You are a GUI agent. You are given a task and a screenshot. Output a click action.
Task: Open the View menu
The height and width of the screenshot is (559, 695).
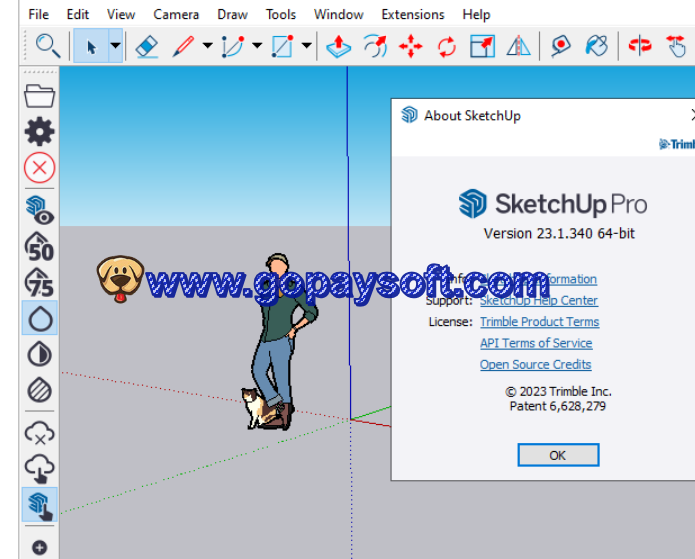click(121, 15)
